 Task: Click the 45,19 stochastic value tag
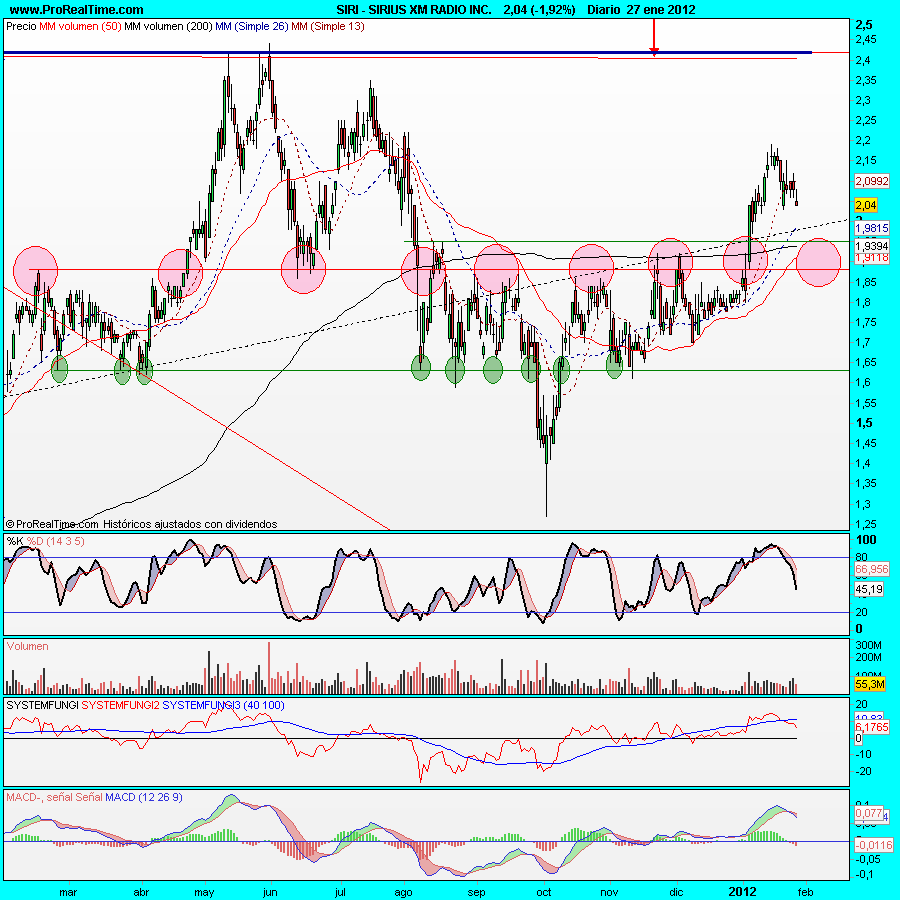[869, 589]
